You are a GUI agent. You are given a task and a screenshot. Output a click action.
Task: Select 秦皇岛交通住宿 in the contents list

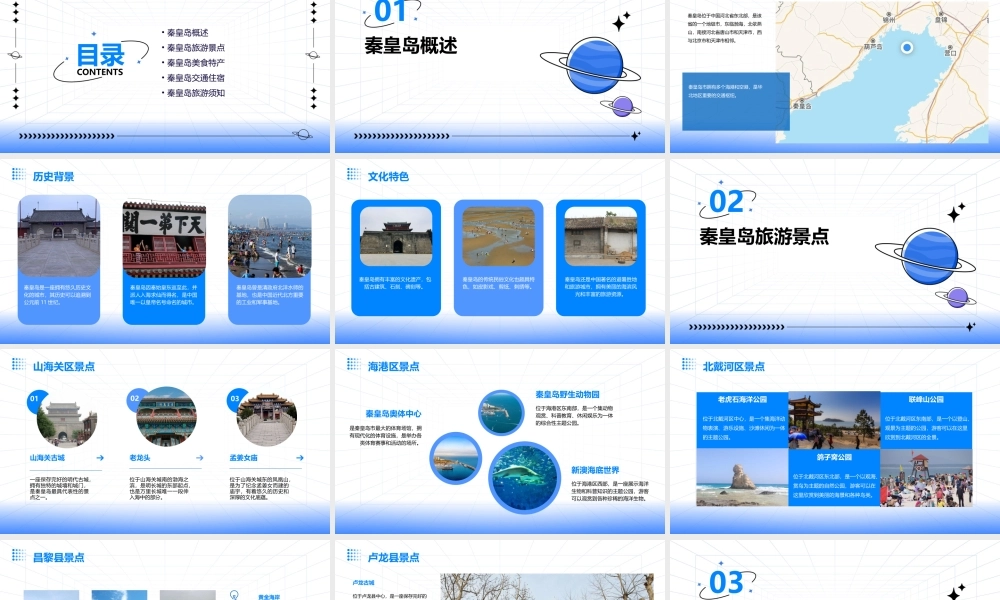click(x=196, y=78)
